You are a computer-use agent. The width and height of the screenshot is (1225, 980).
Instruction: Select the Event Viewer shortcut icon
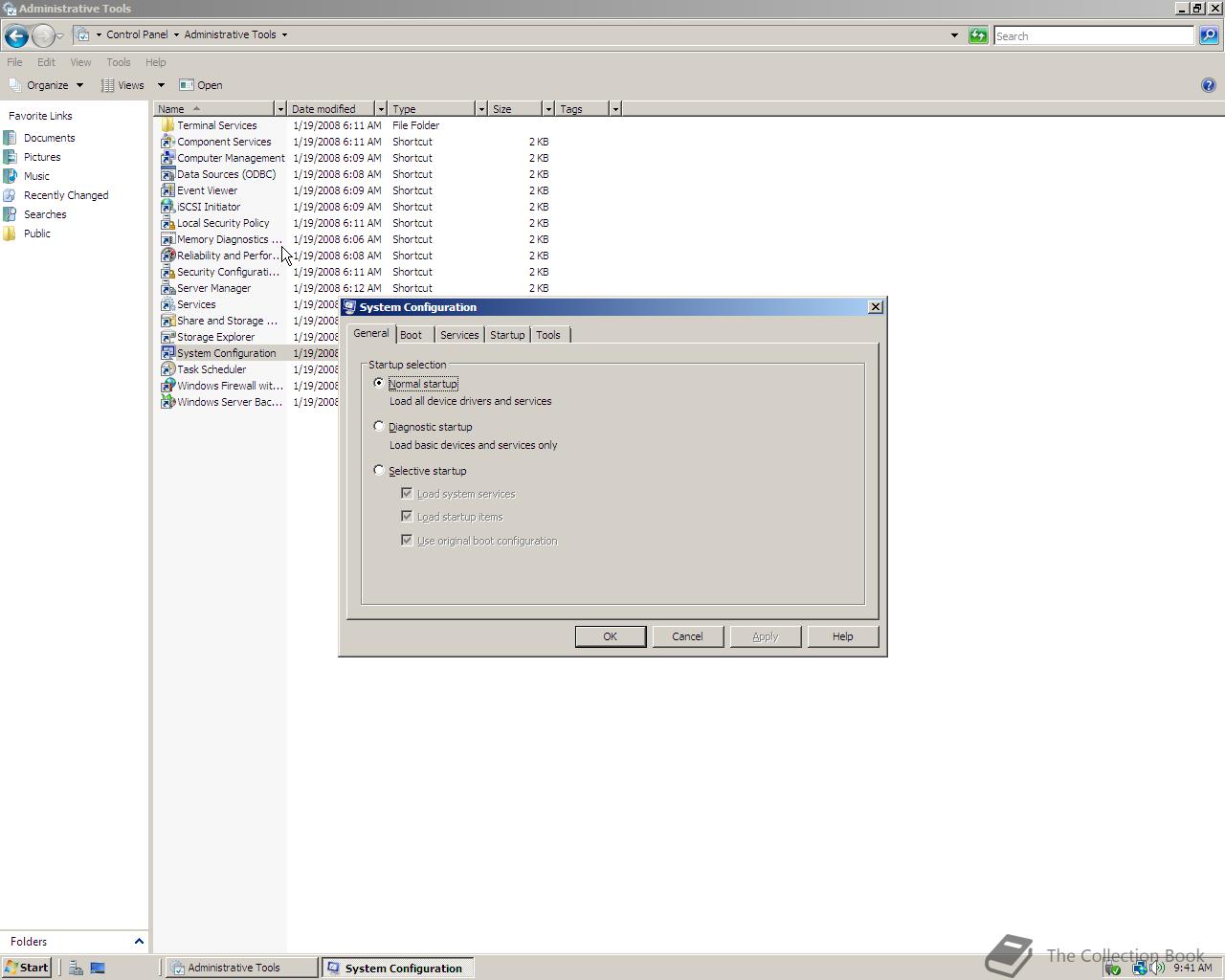click(167, 190)
